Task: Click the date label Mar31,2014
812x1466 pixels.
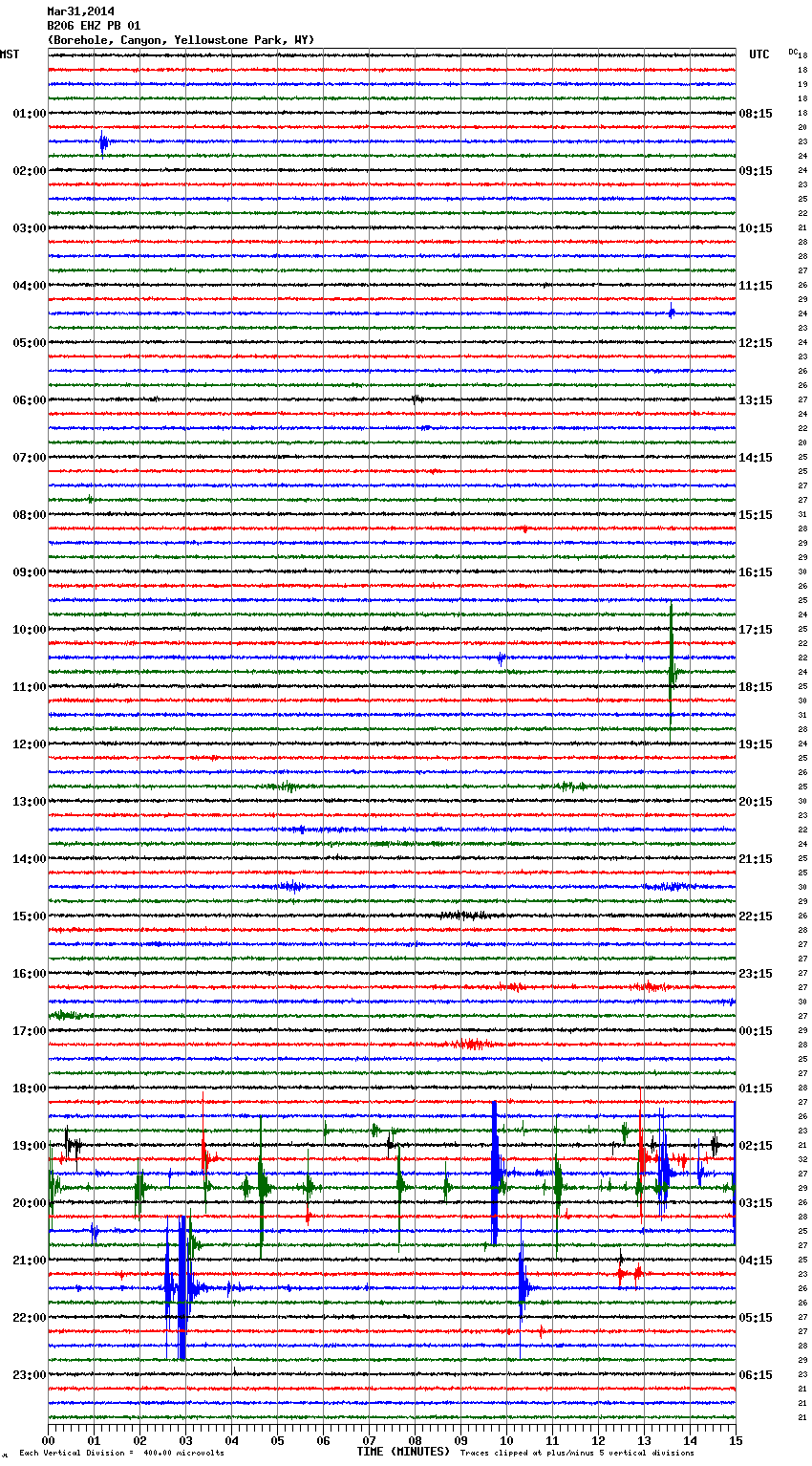Action: [x=80, y=12]
